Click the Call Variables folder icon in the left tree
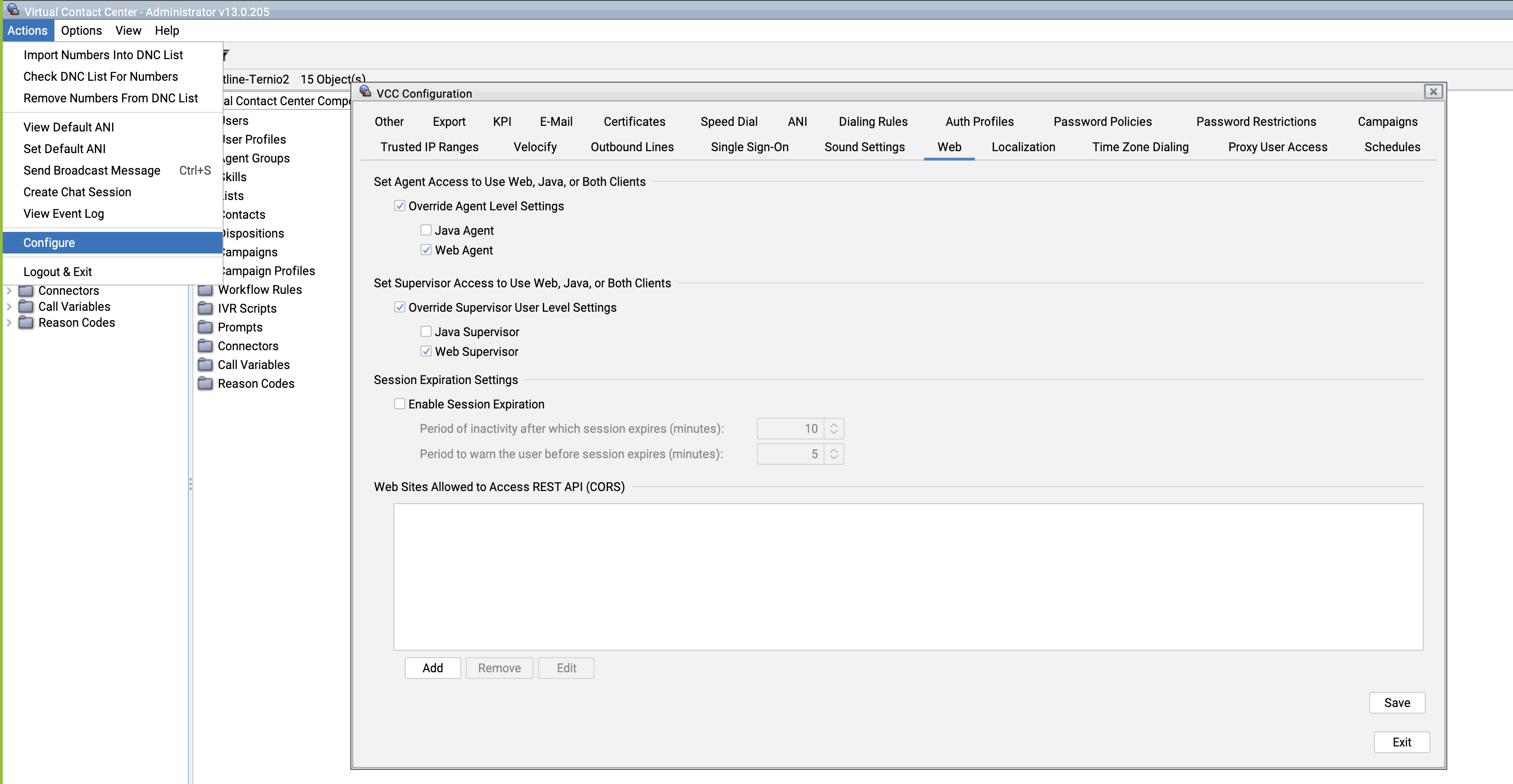The height and width of the screenshot is (784, 1513). click(26, 307)
